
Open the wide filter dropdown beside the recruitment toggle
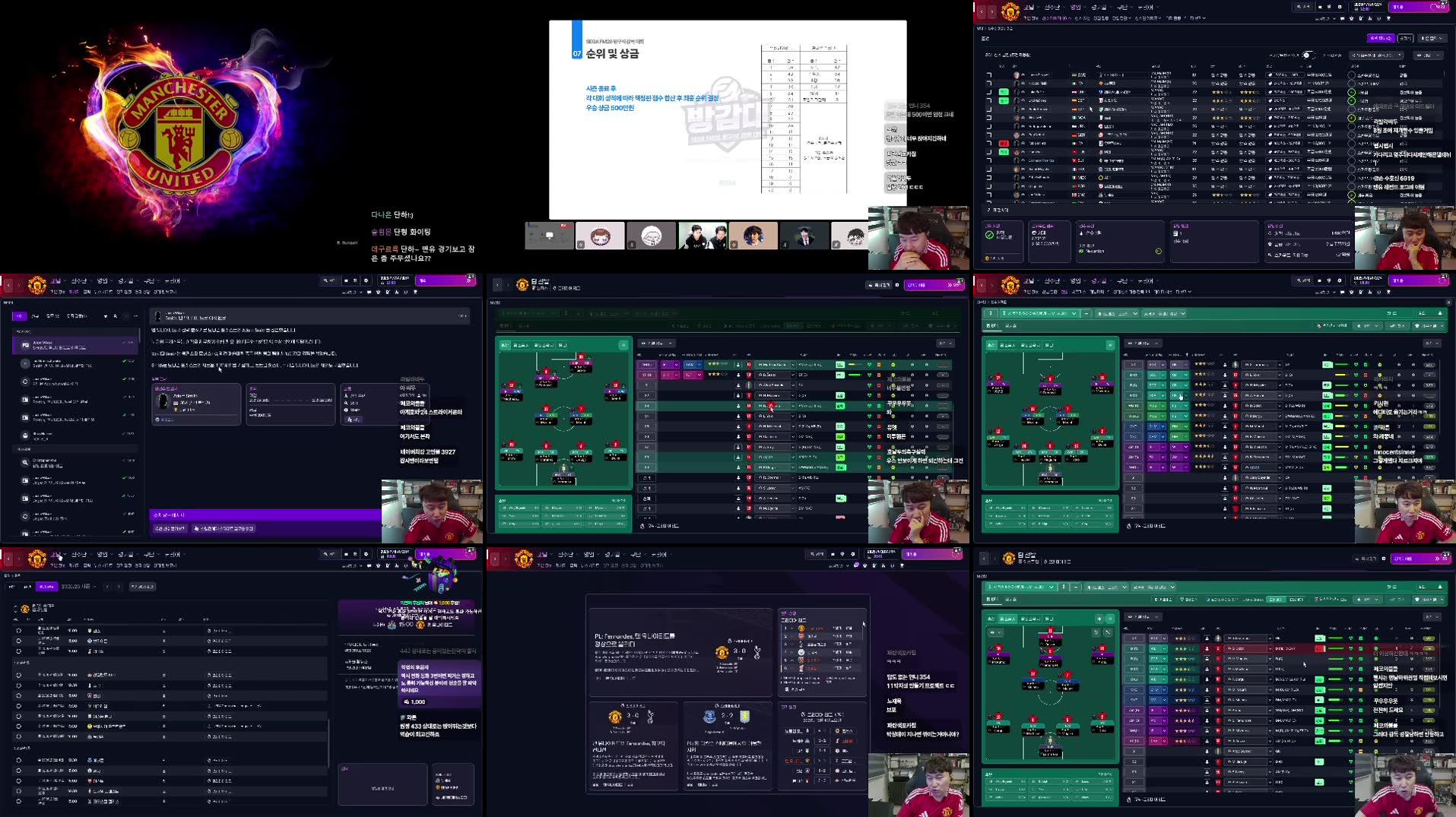point(1377,55)
